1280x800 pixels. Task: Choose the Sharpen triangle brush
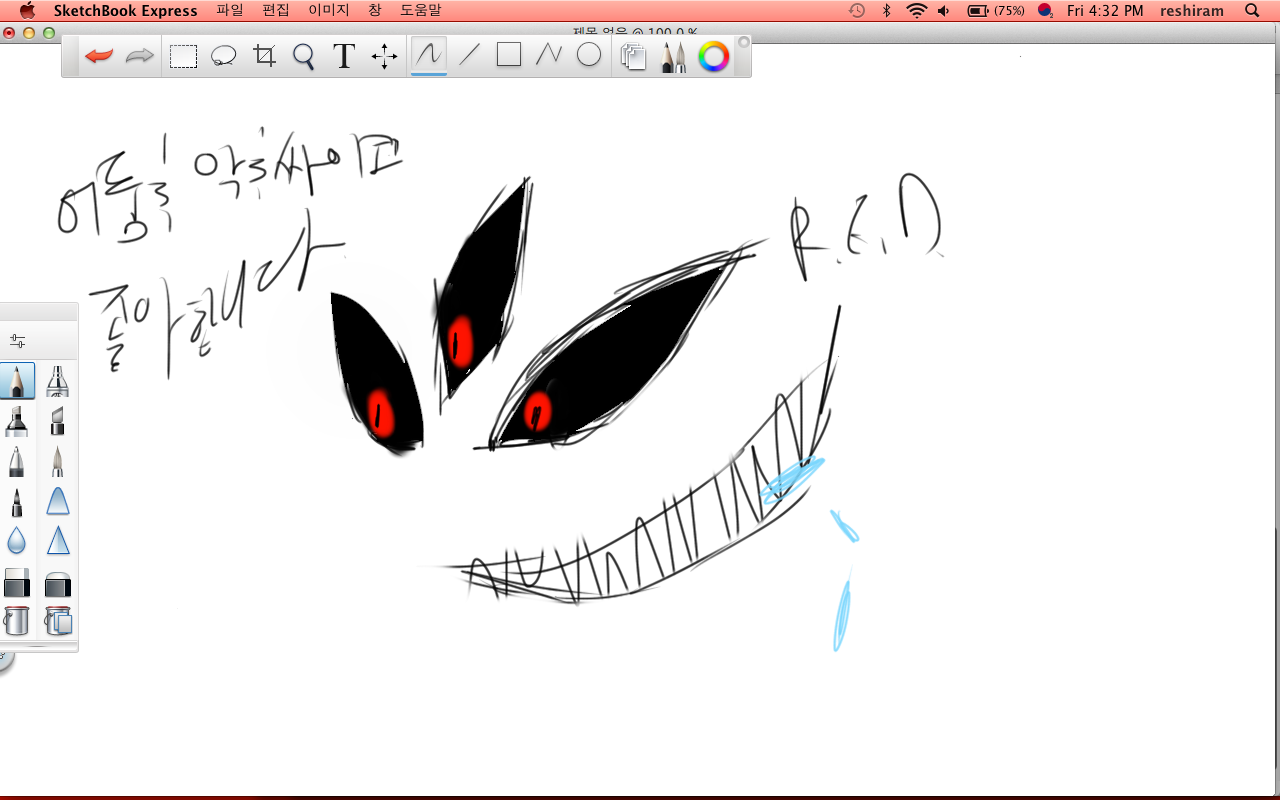58,541
